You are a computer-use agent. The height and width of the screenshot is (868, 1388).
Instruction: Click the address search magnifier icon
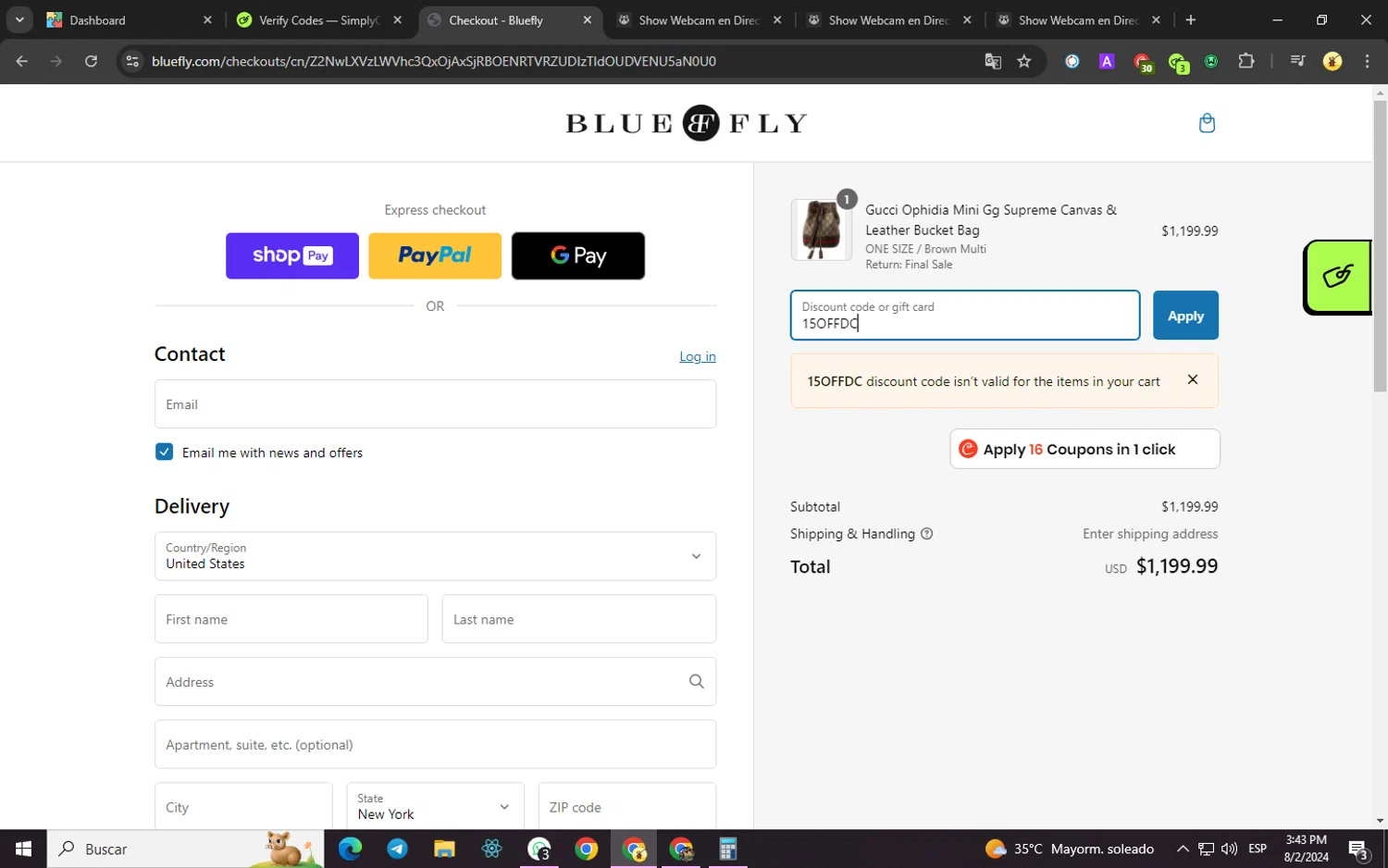click(x=697, y=681)
